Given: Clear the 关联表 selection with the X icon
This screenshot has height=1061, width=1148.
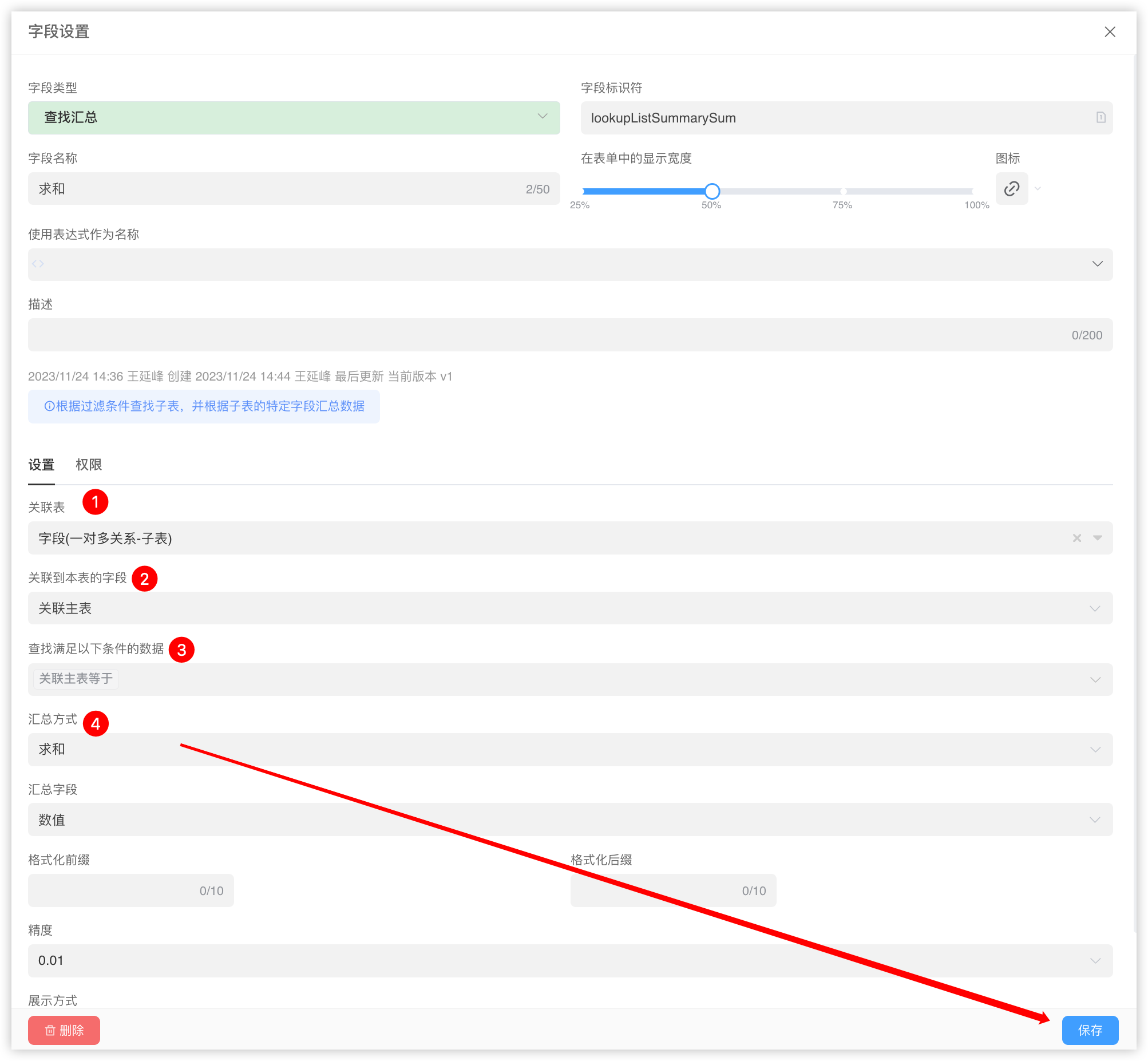Looking at the screenshot, I should 1077,538.
